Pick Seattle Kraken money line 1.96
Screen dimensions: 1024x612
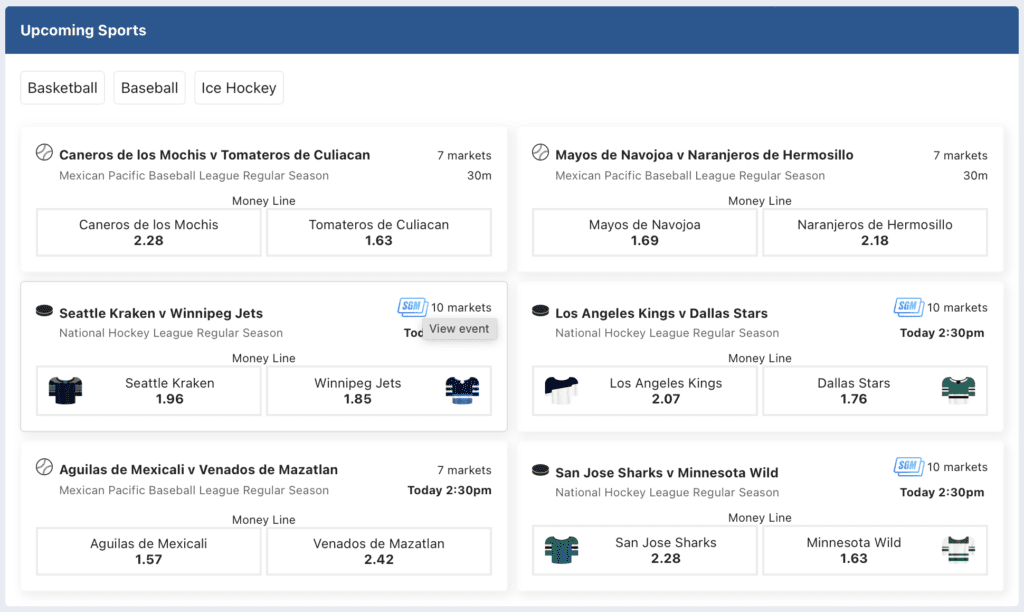149,391
